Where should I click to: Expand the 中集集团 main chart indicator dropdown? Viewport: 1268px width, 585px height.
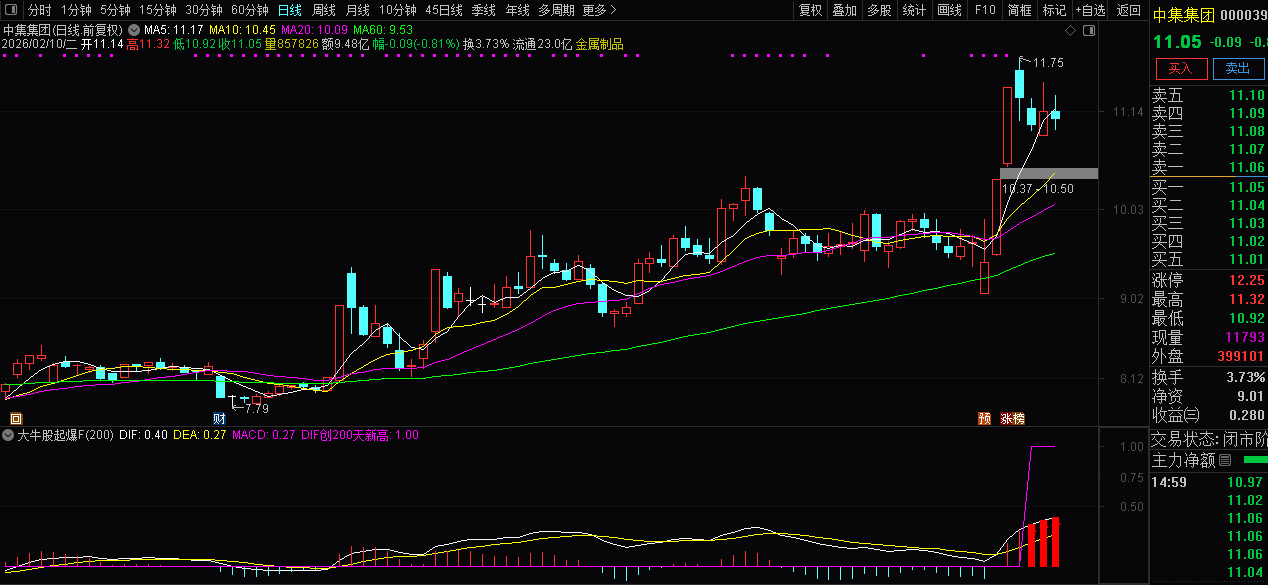(x=133, y=30)
